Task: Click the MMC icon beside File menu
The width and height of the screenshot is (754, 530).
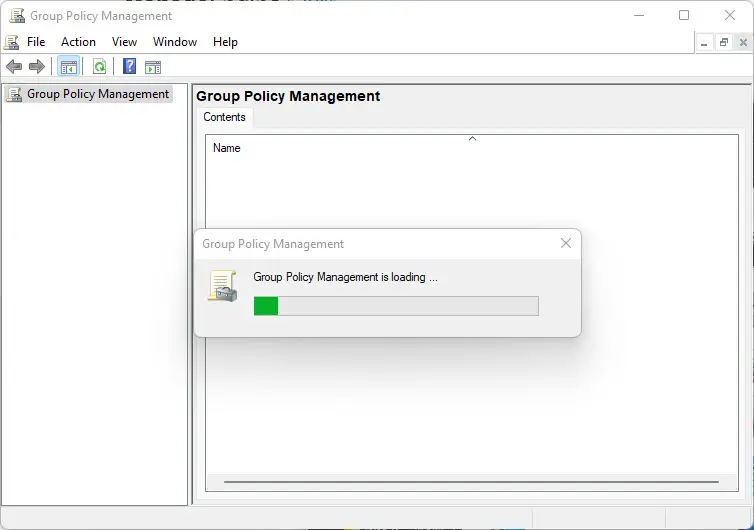Action: [x=12, y=42]
